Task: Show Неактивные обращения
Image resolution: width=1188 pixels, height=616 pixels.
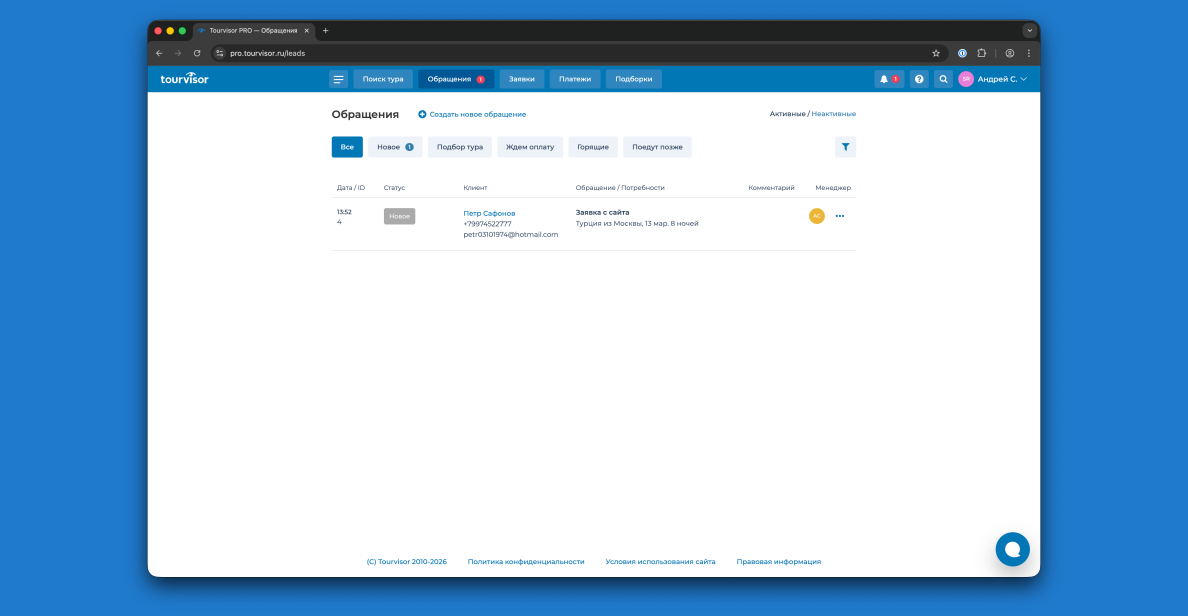Action: [836, 113]
